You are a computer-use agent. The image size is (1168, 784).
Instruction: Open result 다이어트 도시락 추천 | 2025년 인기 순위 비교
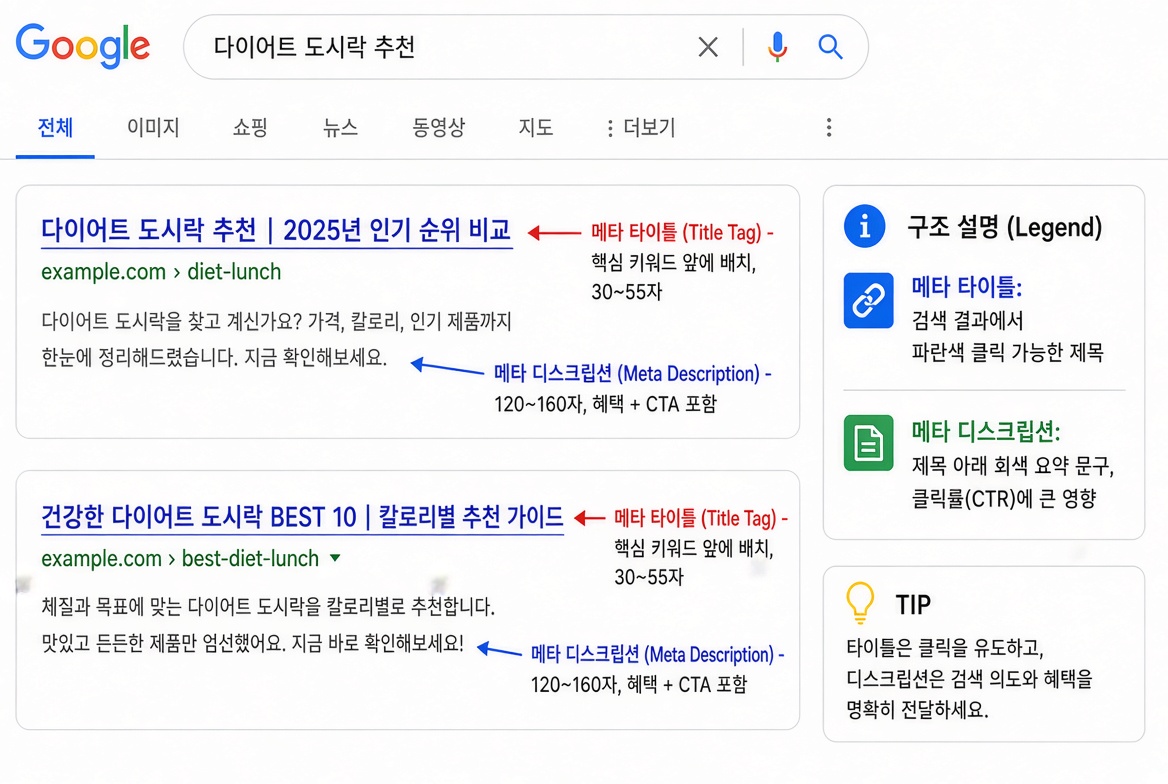276,230
